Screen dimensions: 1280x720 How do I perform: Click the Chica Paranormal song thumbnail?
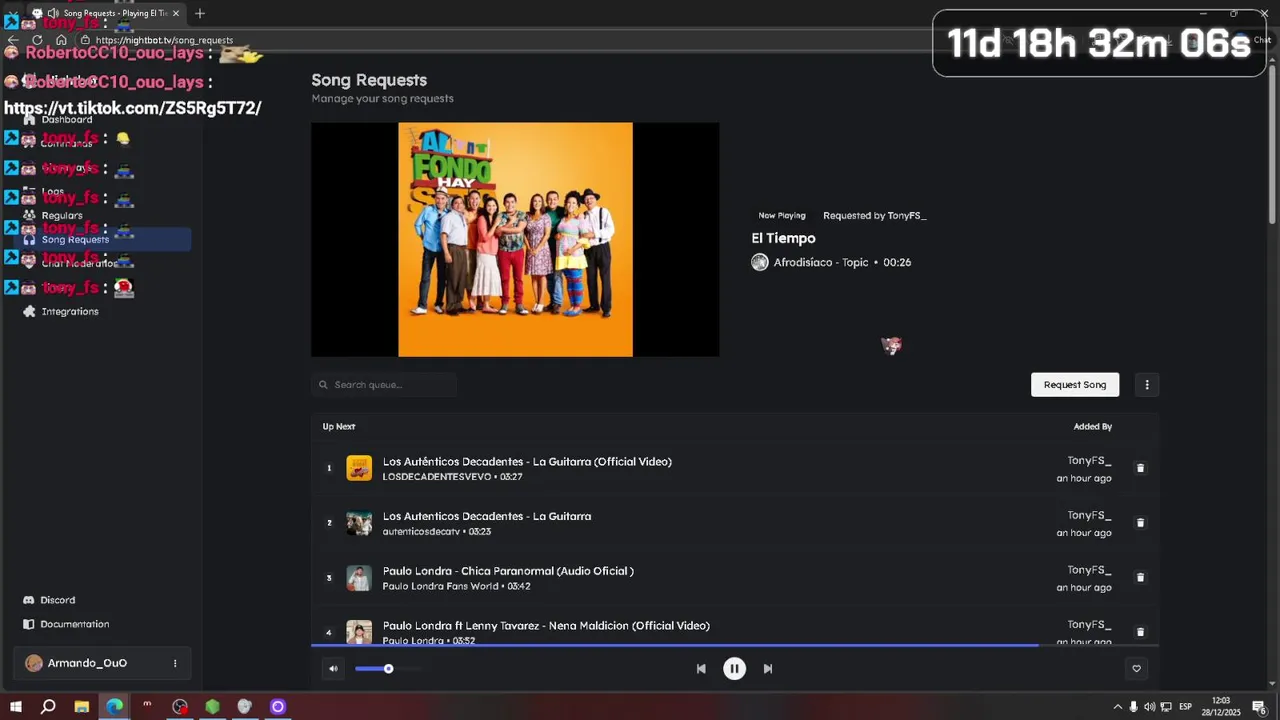click(x=359, y=577)
